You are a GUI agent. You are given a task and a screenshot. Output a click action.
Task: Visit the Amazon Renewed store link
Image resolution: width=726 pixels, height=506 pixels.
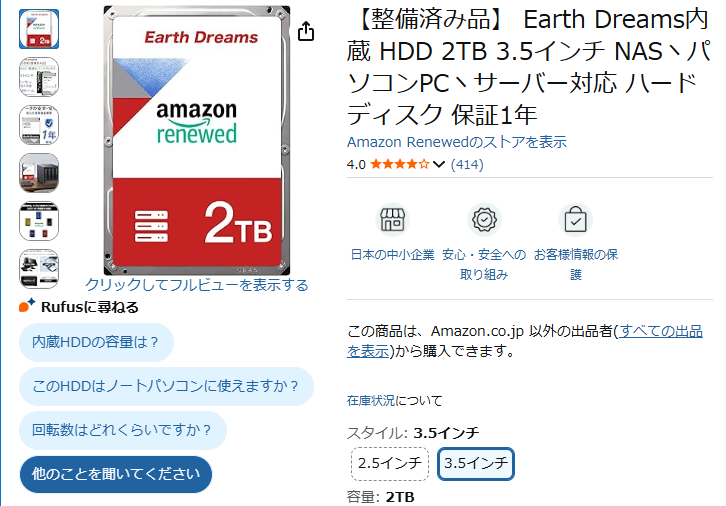pos(456,142)
